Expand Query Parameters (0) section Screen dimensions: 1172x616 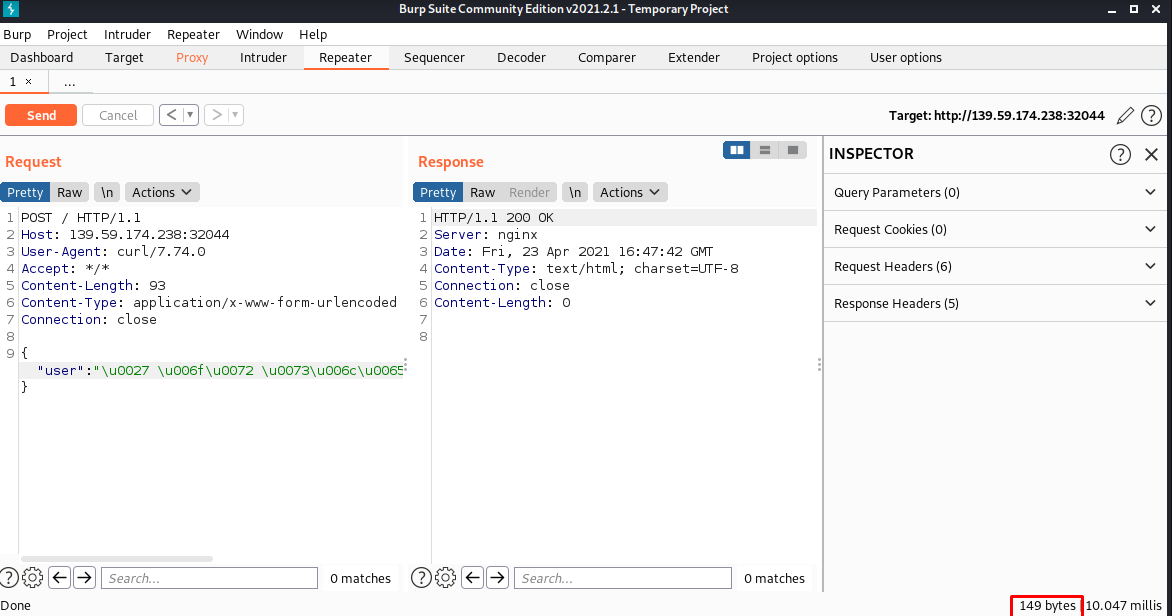click(x=995, y=192)
